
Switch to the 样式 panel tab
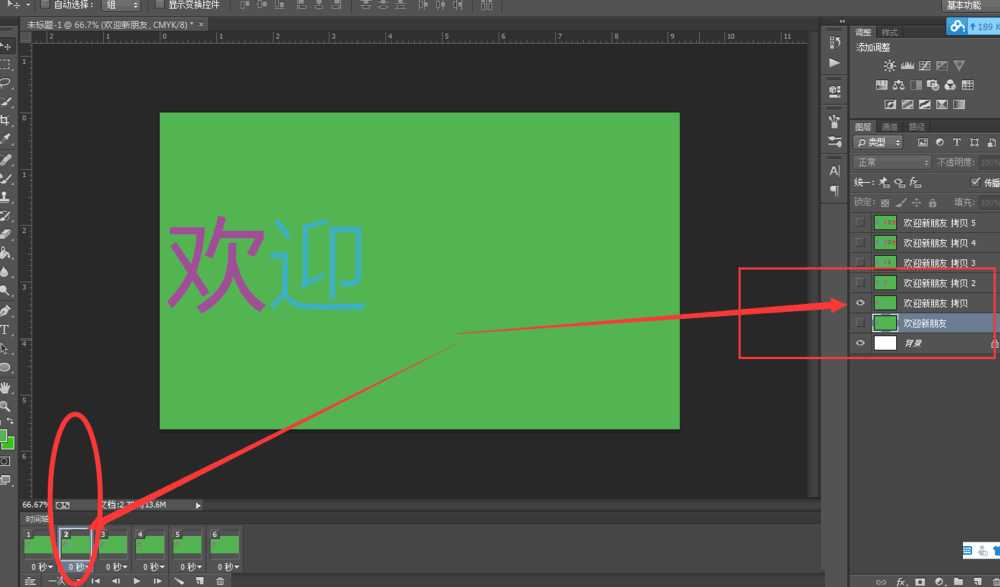[x=890, y=31]
